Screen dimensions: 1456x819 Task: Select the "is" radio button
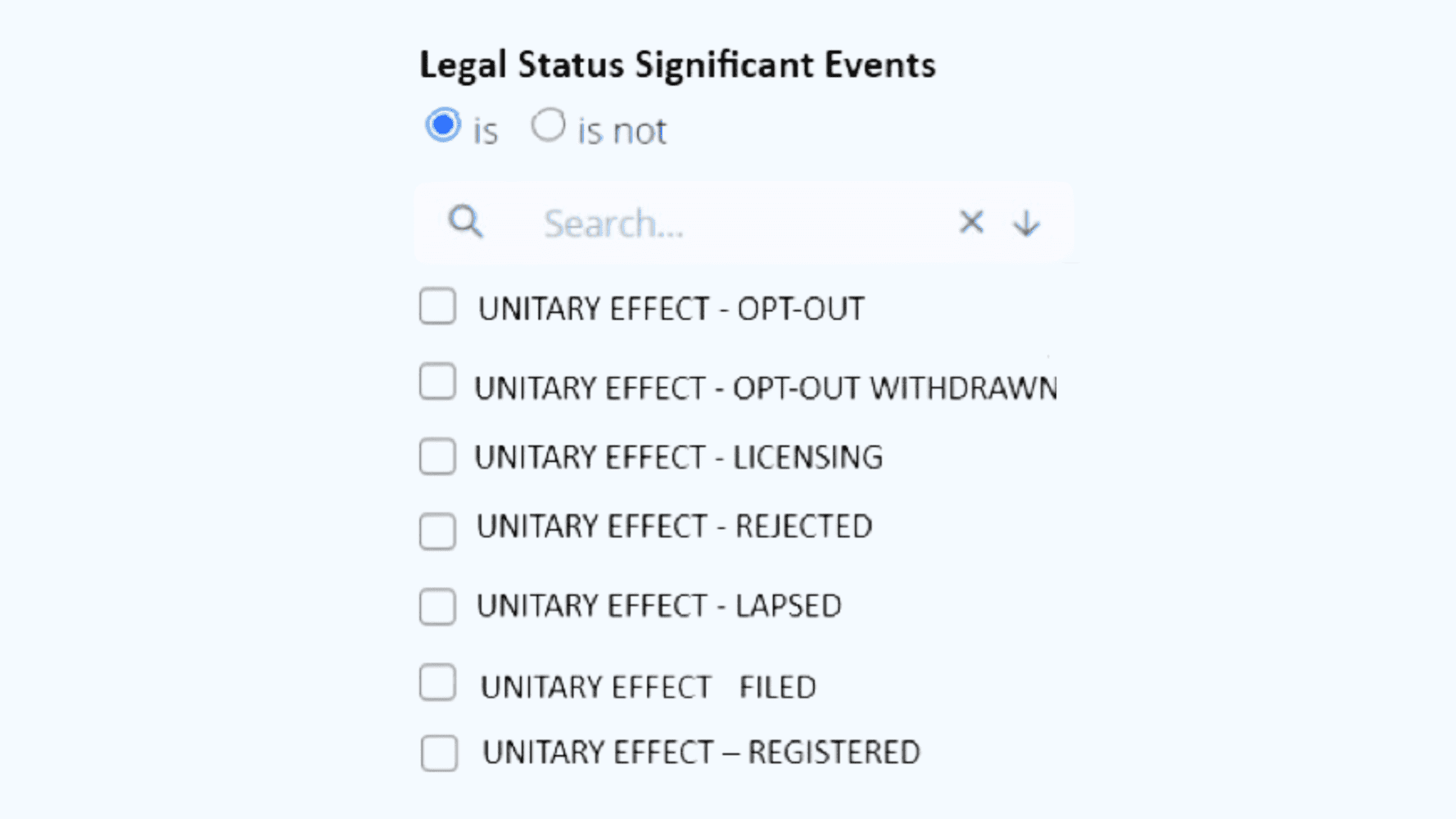pos(443,125)
